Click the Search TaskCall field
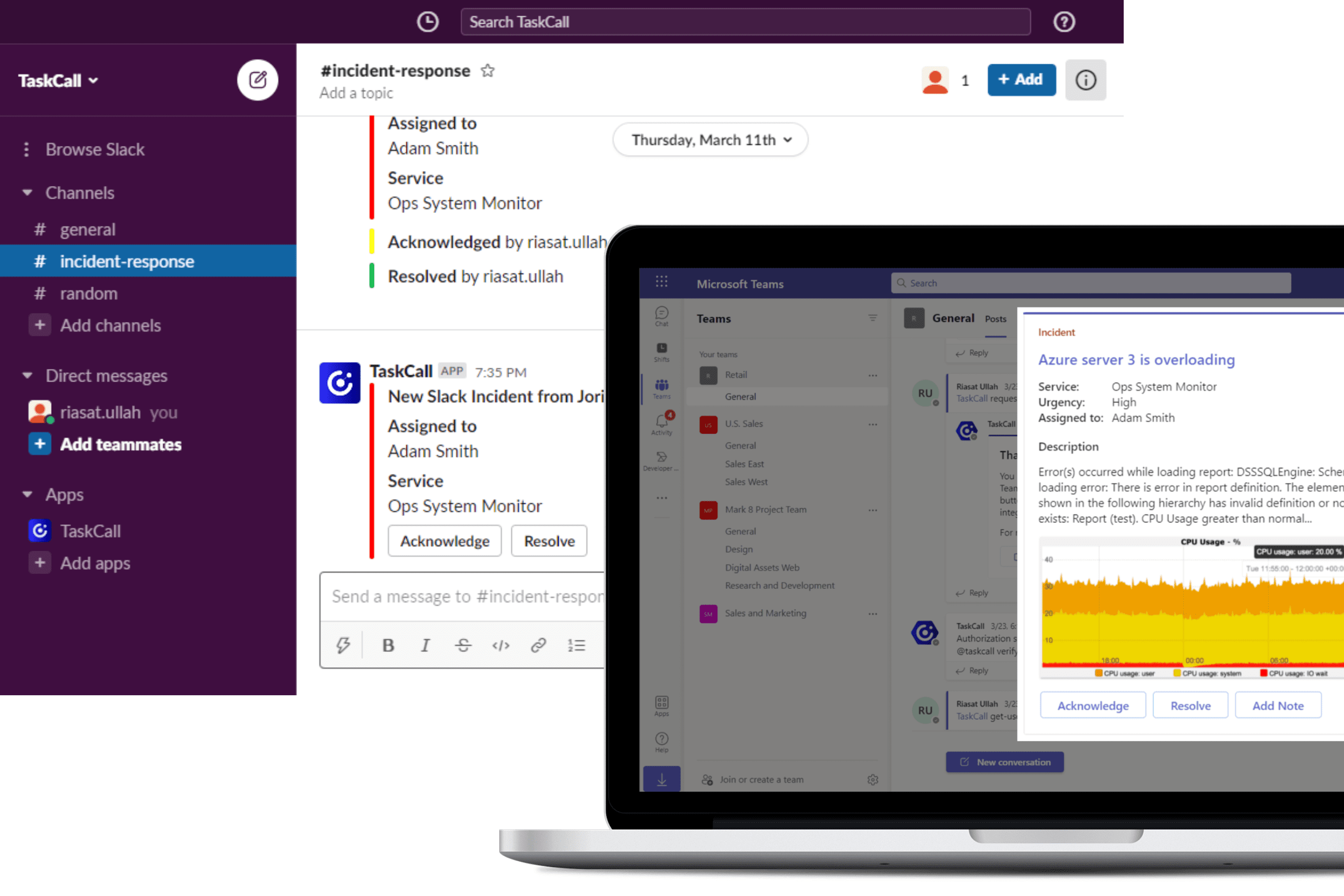This screenshot has height=896, width=1344. [x=746, y=22]
